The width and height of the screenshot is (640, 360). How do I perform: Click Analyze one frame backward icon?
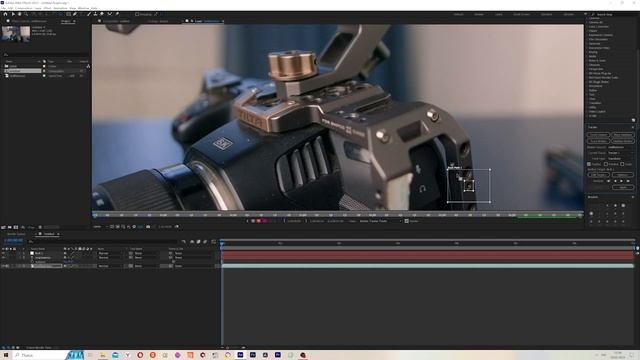click(x=608, y=181)
